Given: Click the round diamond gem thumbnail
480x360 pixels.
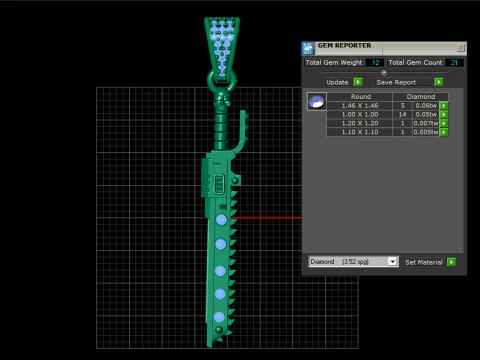Looking at the screenshot, I should click(316, 101).
